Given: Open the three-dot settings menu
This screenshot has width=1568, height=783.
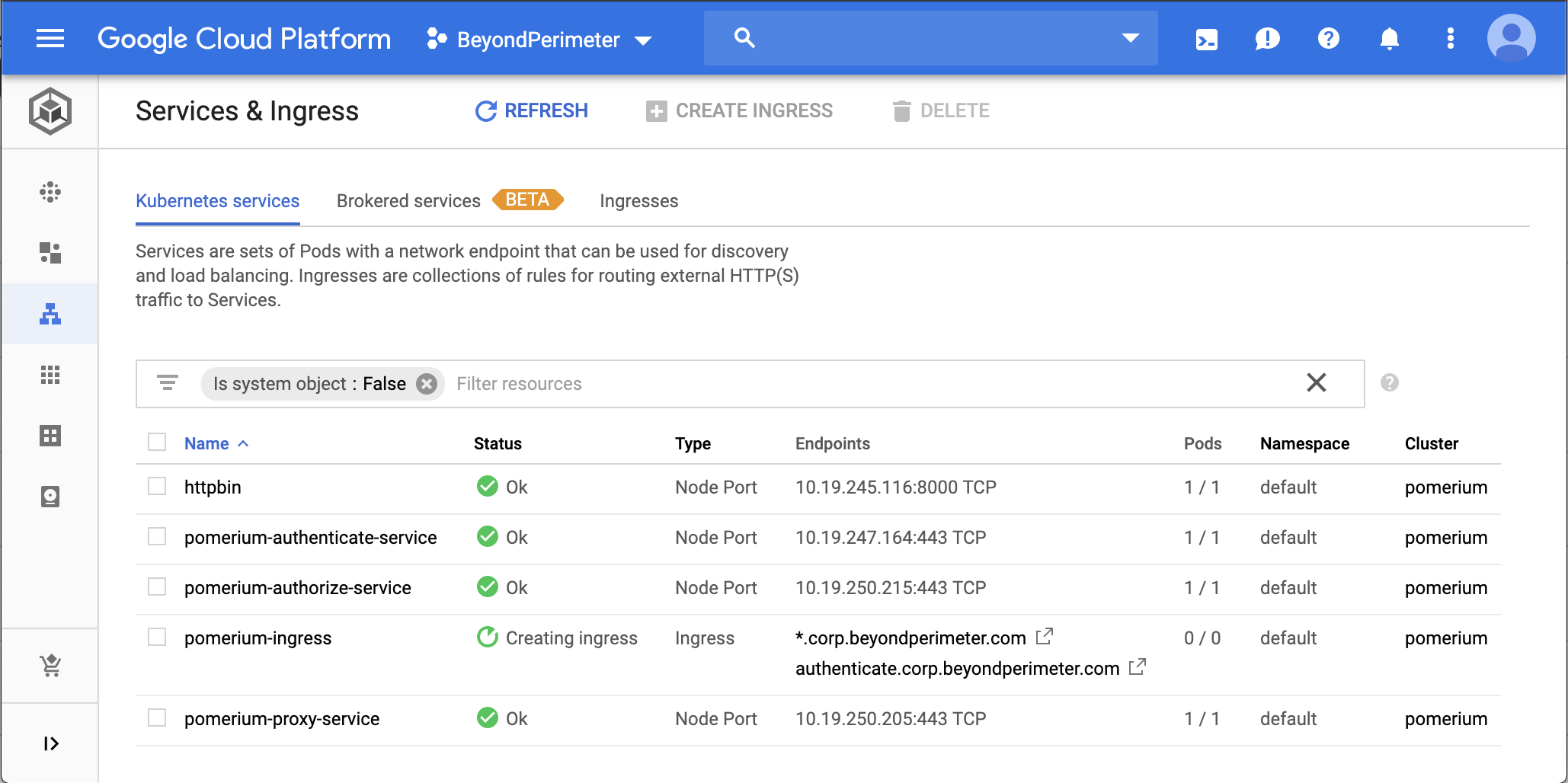Looking at the screenshot, I should (1451, 38).
